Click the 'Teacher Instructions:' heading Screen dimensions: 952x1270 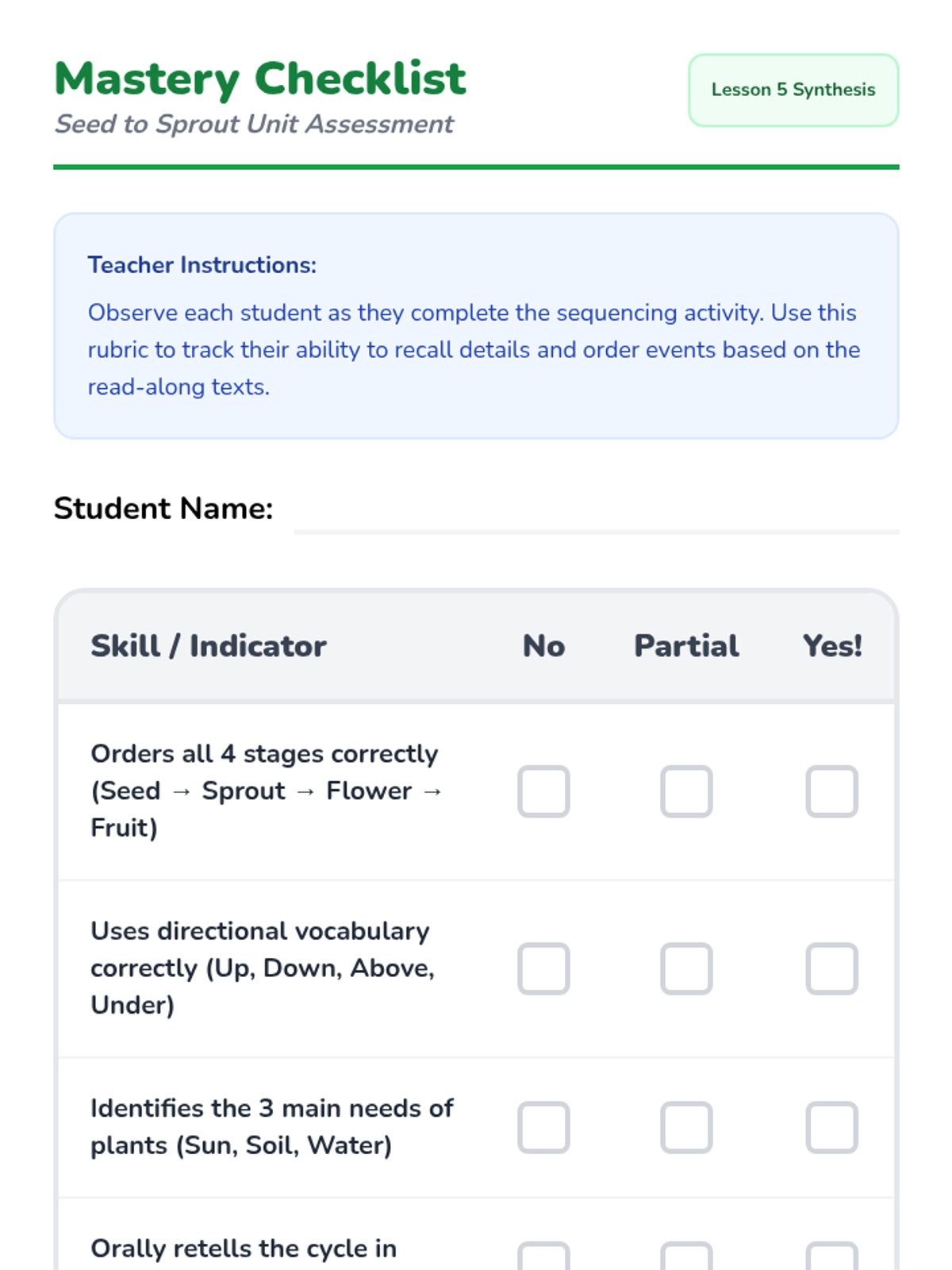pos(202,265)
